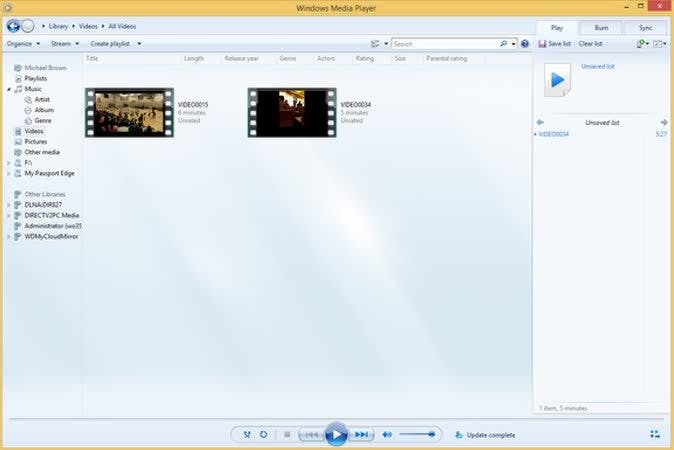Expand the F:\ drive node
The image size is (674, 450).
coord(9,163)
